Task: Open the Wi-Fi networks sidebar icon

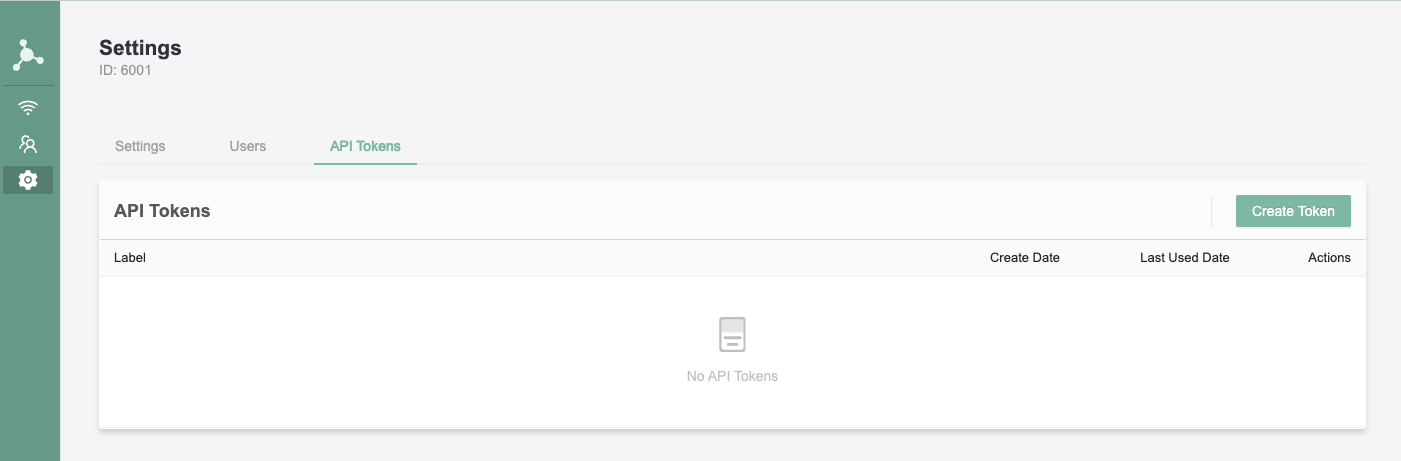Action: click(28, 108)
